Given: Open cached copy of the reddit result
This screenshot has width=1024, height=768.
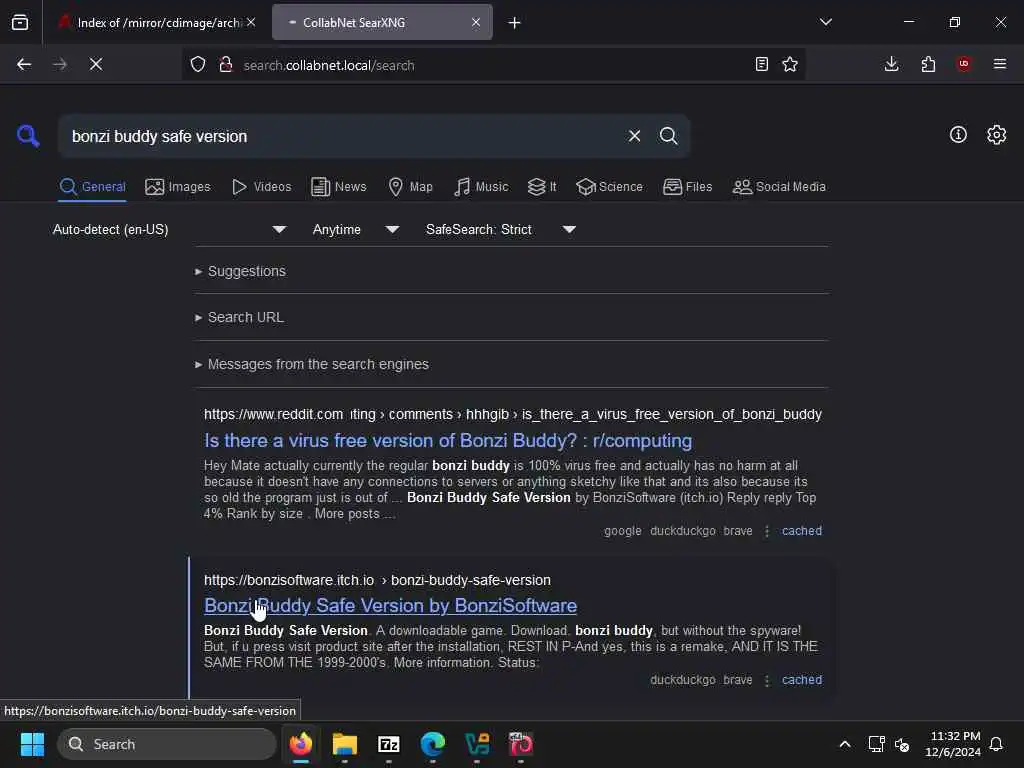Looking at the screenshot, I should [x=802, y=531].
